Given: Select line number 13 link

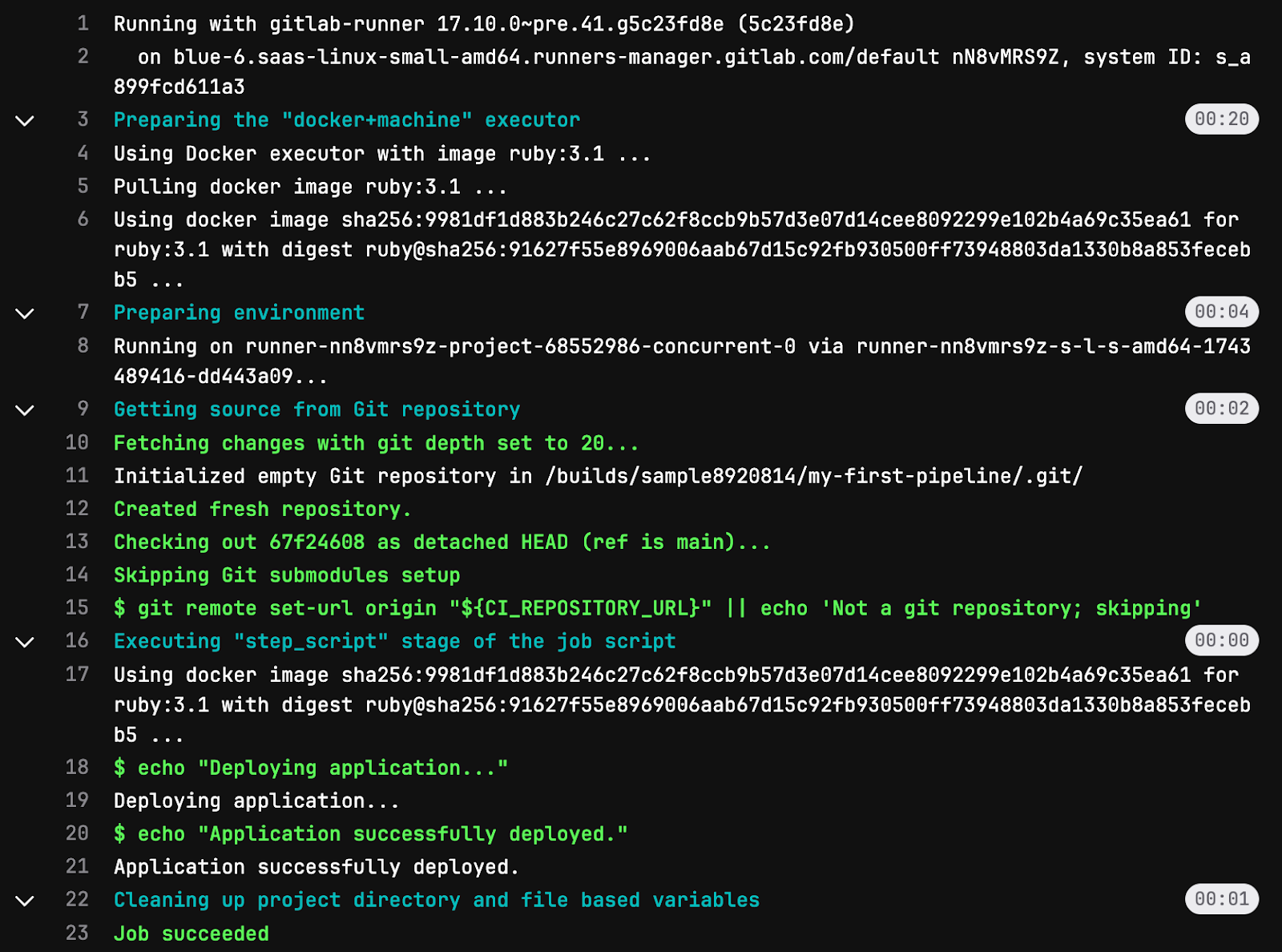Looking at the screenshot, I should click(x=77, y=541).
